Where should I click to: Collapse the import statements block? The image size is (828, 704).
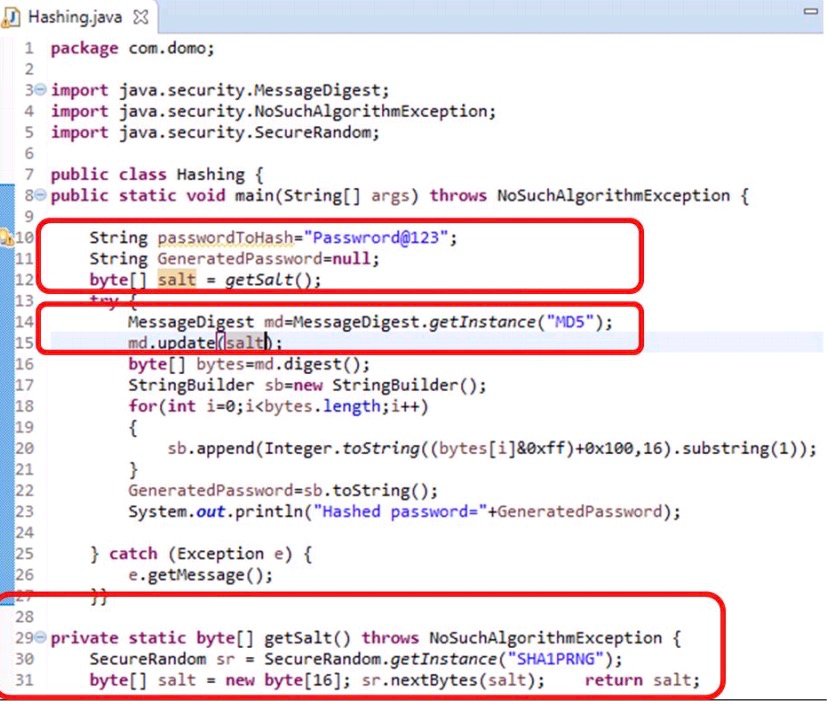(40, 90)
